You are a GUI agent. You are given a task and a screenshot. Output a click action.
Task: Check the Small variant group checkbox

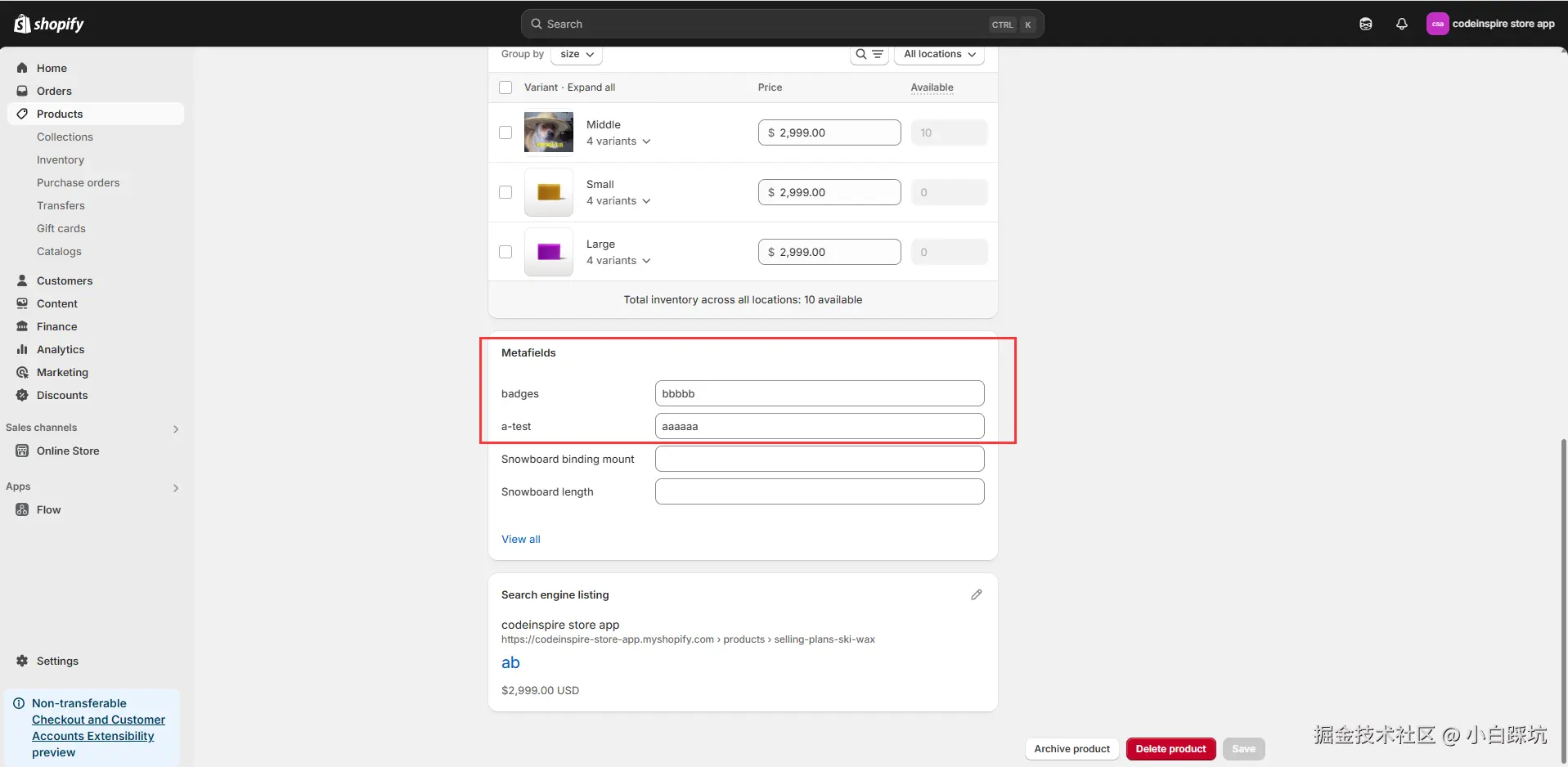pyautogui.click(x=505, y=192)
